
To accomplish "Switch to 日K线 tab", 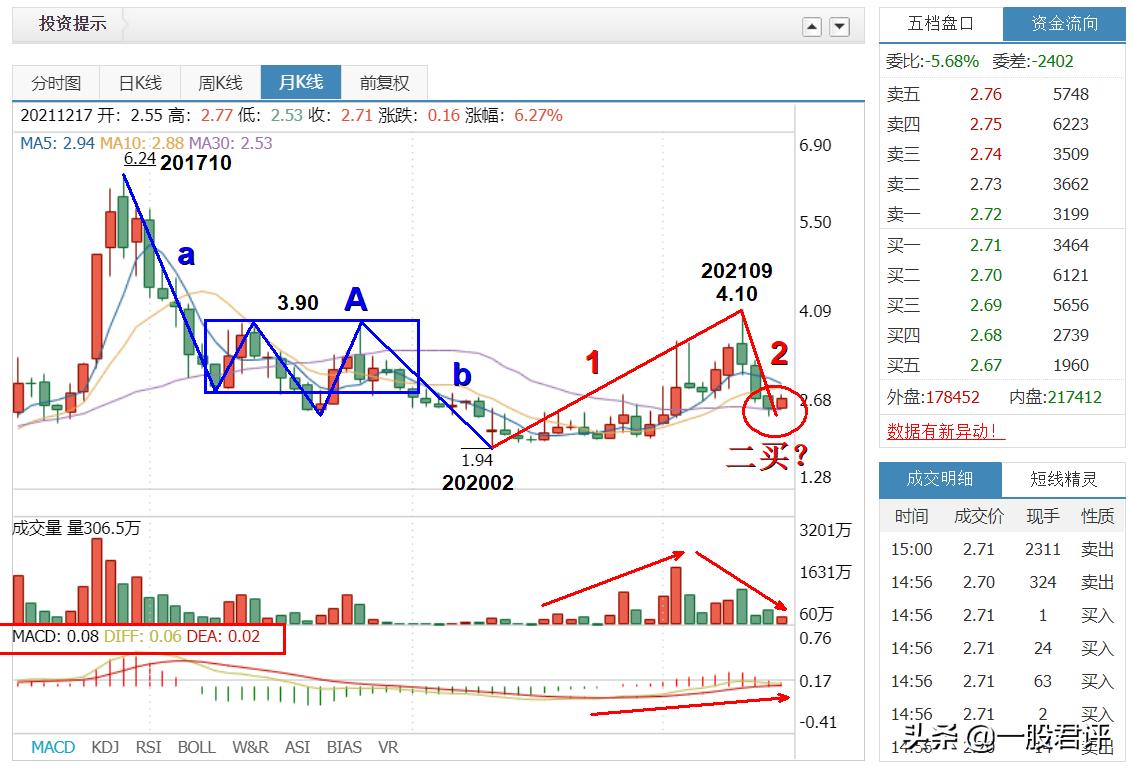I will click(139, 83).
